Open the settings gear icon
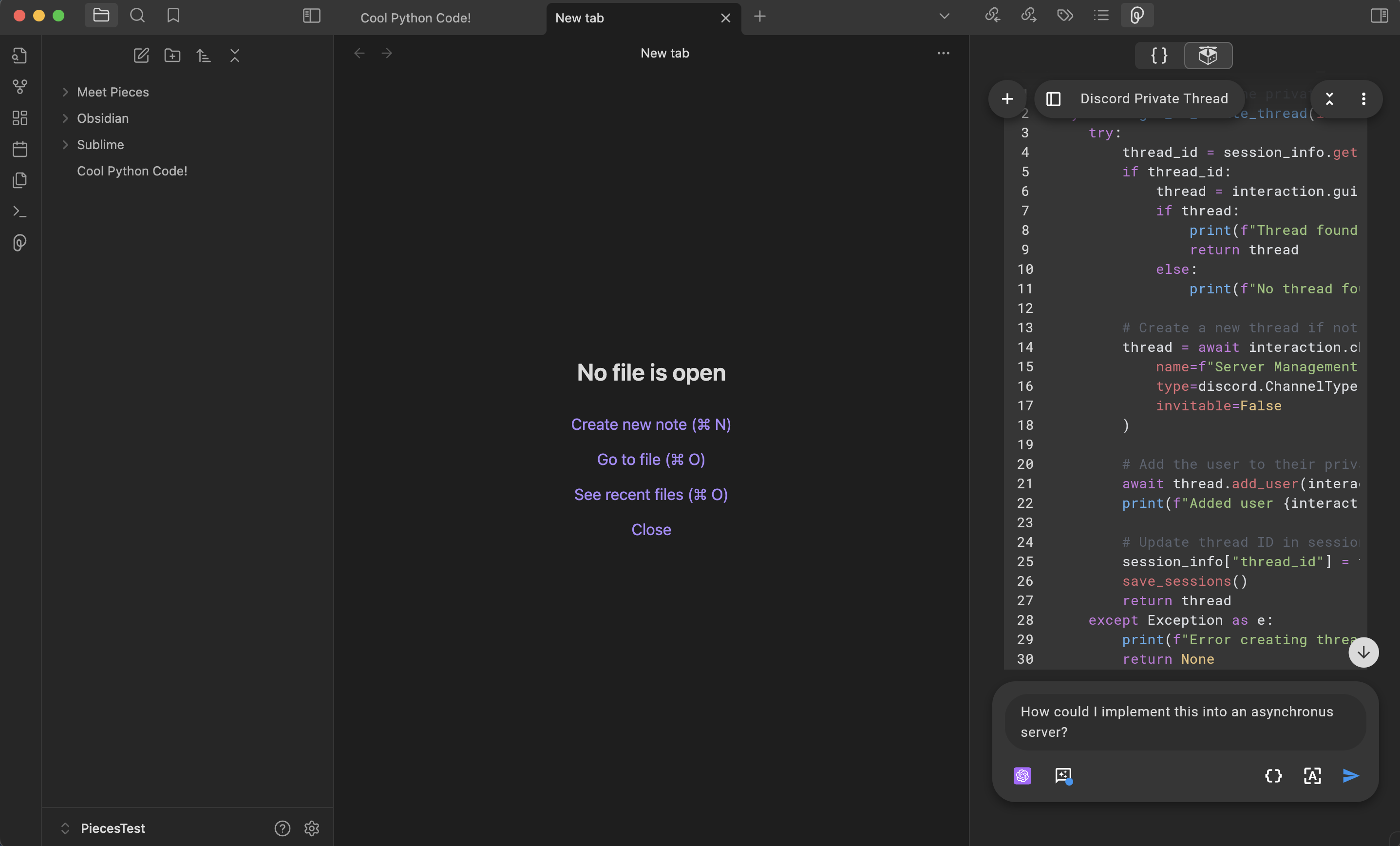The image size is (1400, 846). pyautogui.click(x=311, y=828)
